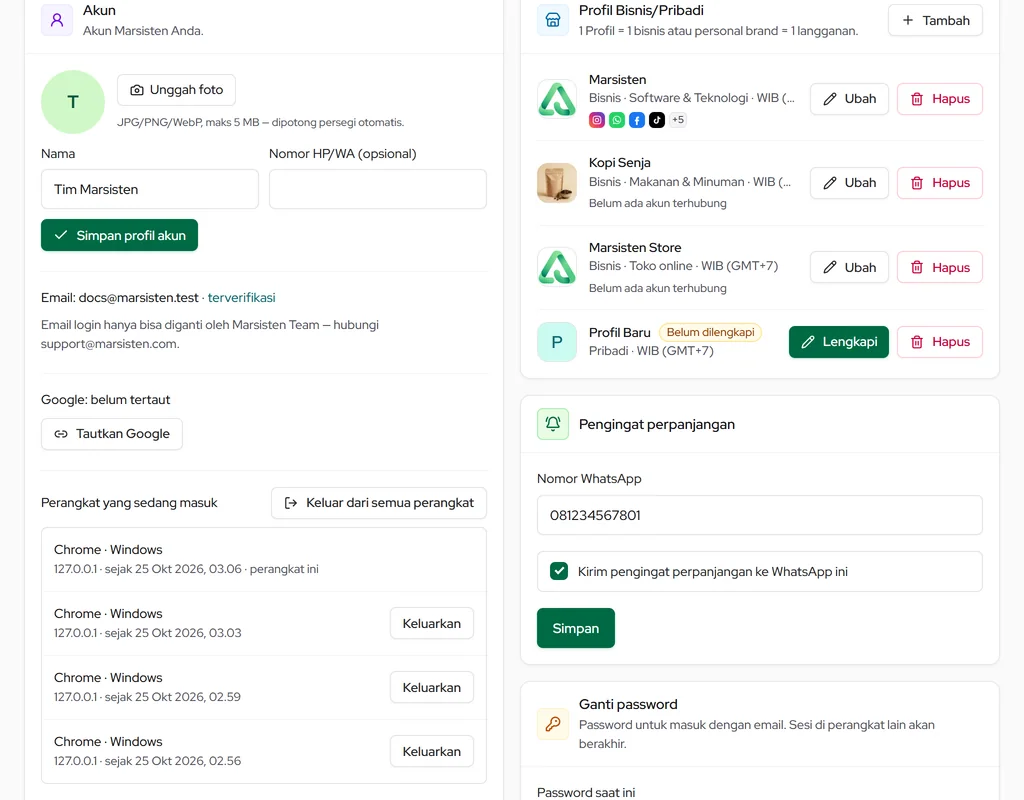Screen dimensions: 1024x800
Task: Click the TikTok icon under Marsisten
Action: click(657, 120)
